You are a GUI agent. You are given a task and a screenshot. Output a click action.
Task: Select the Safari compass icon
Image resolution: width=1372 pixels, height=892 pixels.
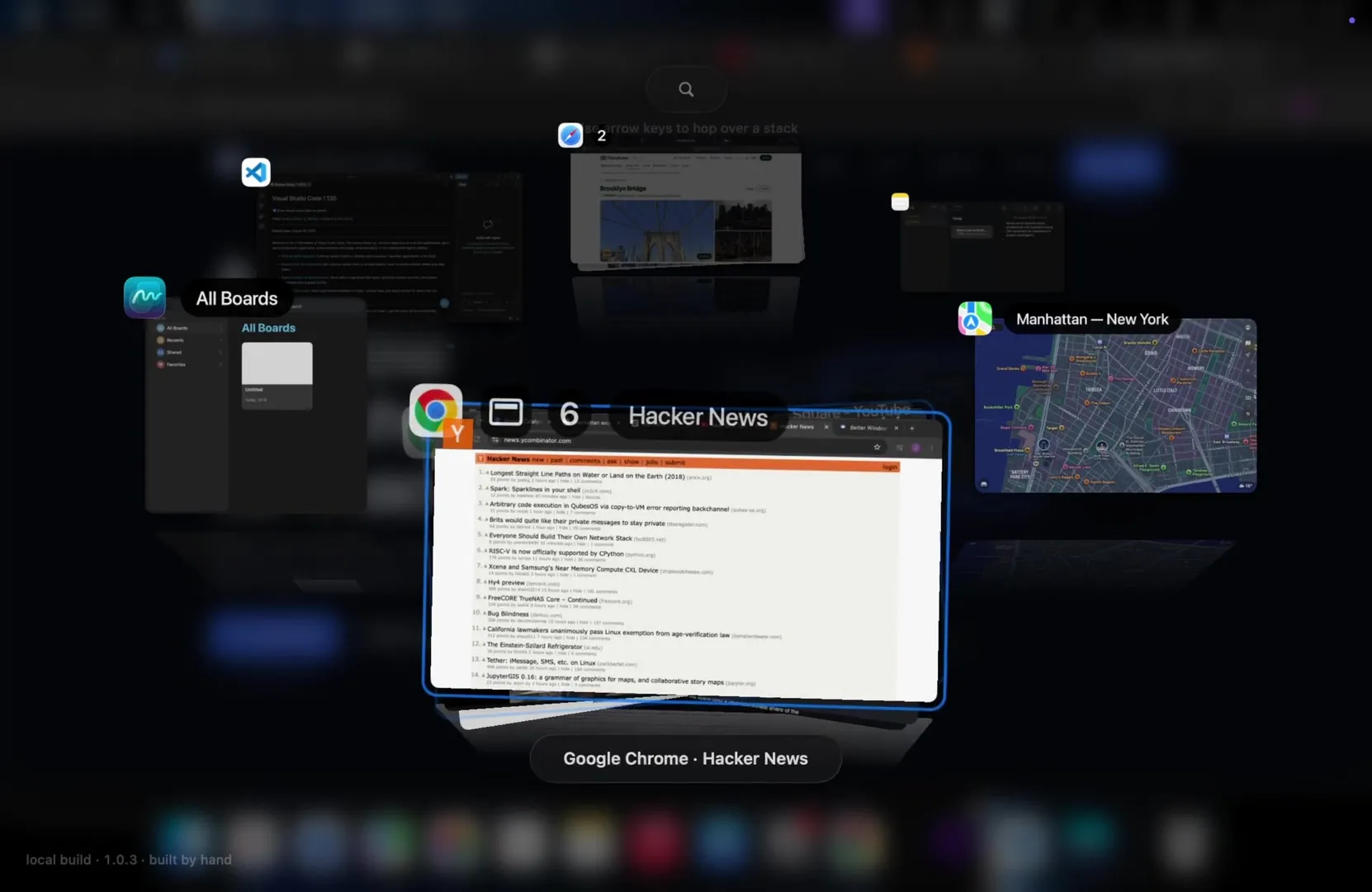[570, 135]
